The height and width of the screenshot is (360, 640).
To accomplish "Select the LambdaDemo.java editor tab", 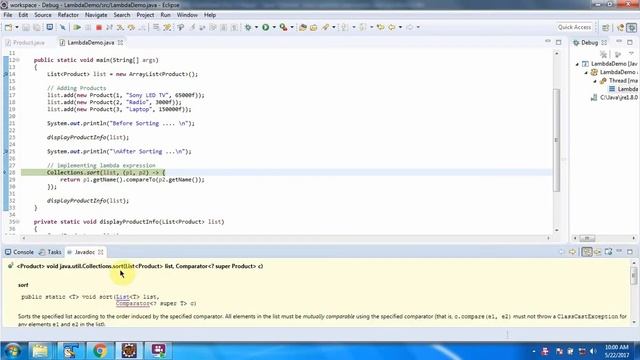I will [91, 42].
